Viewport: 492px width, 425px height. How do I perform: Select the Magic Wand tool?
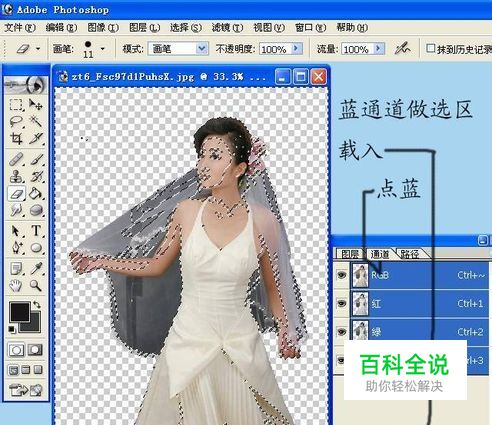click(36, 122)
